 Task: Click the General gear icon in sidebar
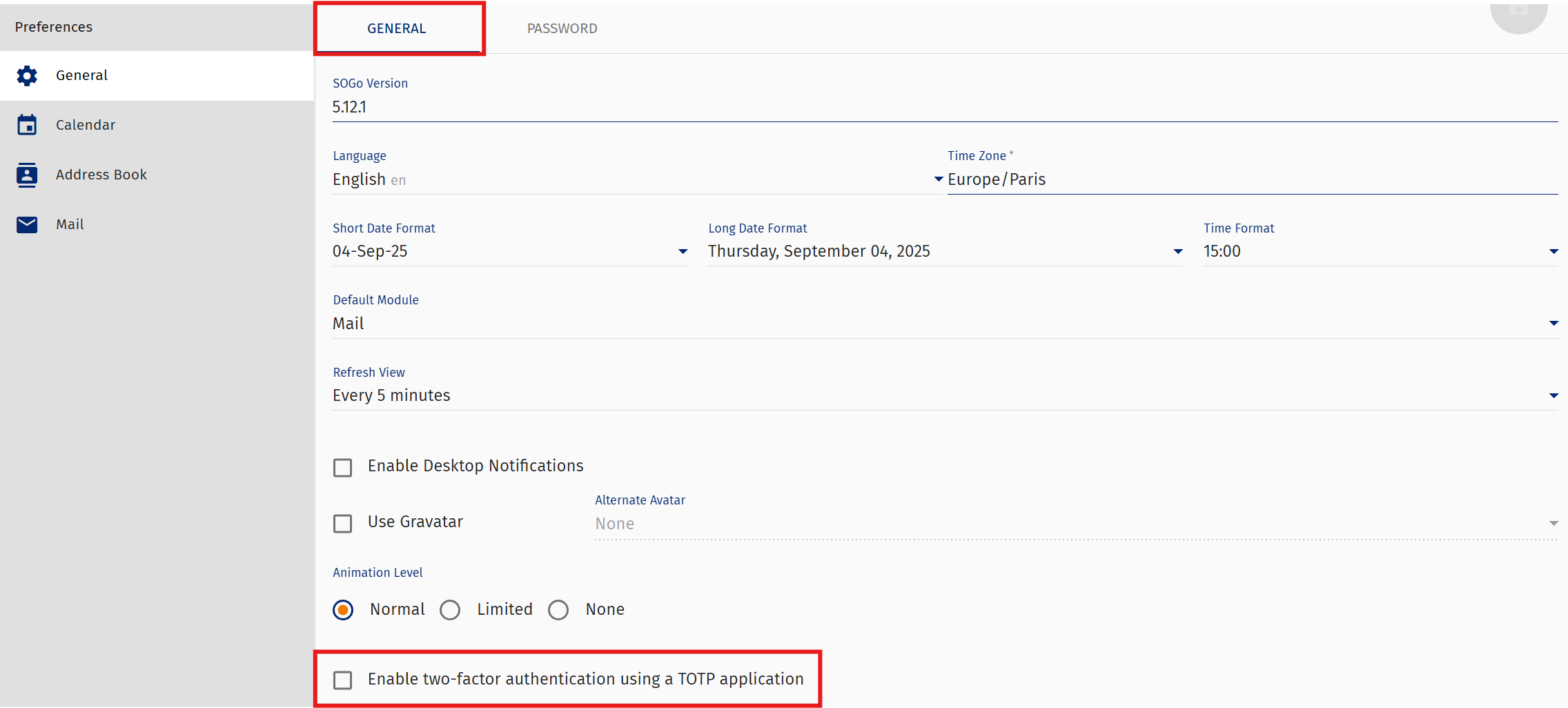point(27,75)
